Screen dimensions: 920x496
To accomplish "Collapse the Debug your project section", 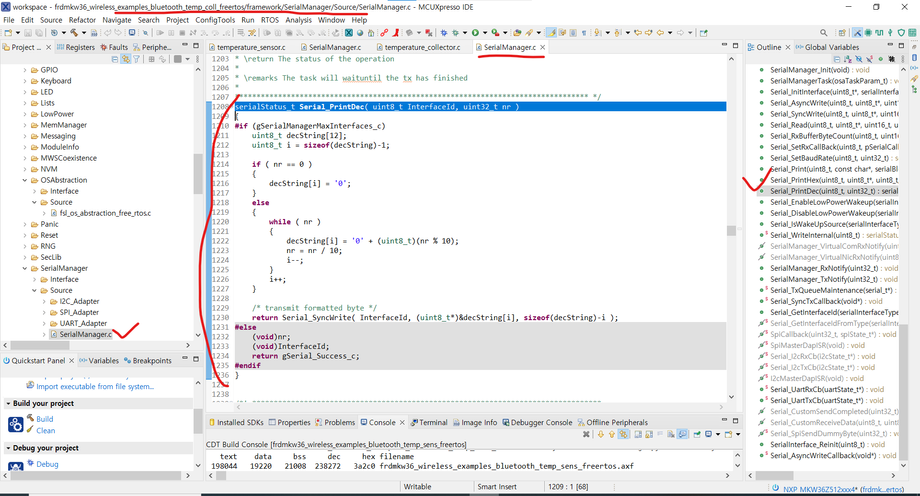I will point(8,448).
